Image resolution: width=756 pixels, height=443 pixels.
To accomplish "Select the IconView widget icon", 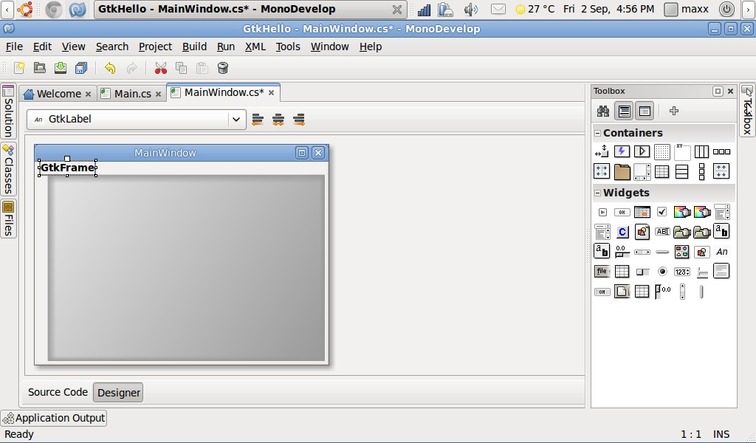I will click(682, 252).
